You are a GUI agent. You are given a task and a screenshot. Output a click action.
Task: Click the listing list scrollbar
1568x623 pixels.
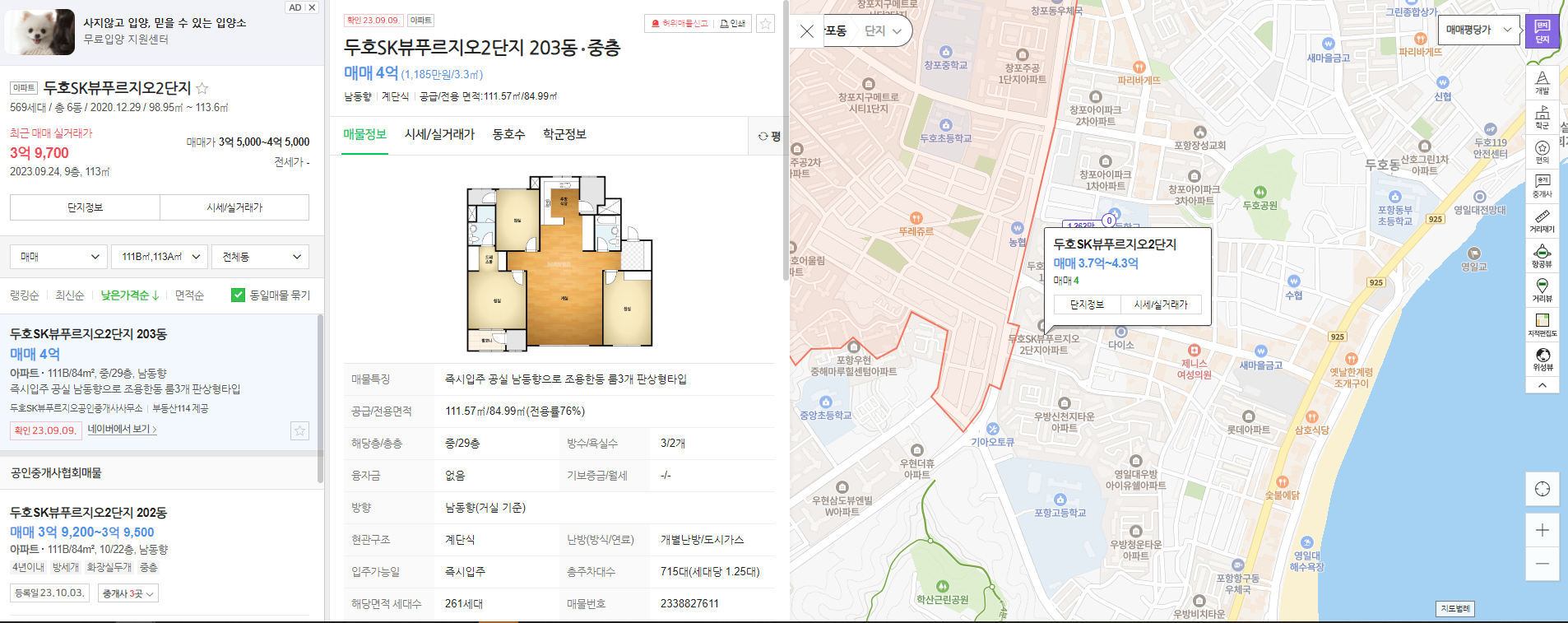(x=320, y=398)
